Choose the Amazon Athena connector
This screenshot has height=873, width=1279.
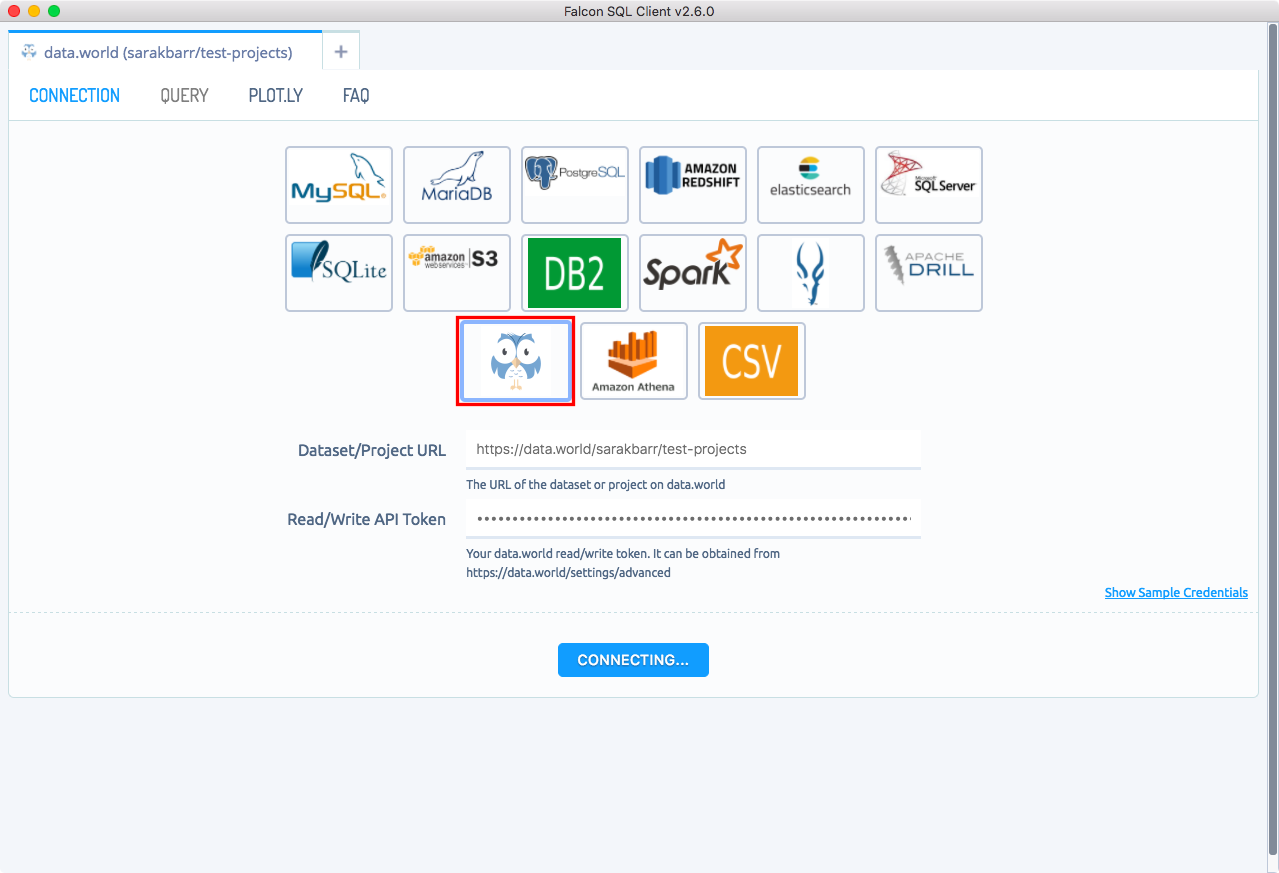coord(634,361)
